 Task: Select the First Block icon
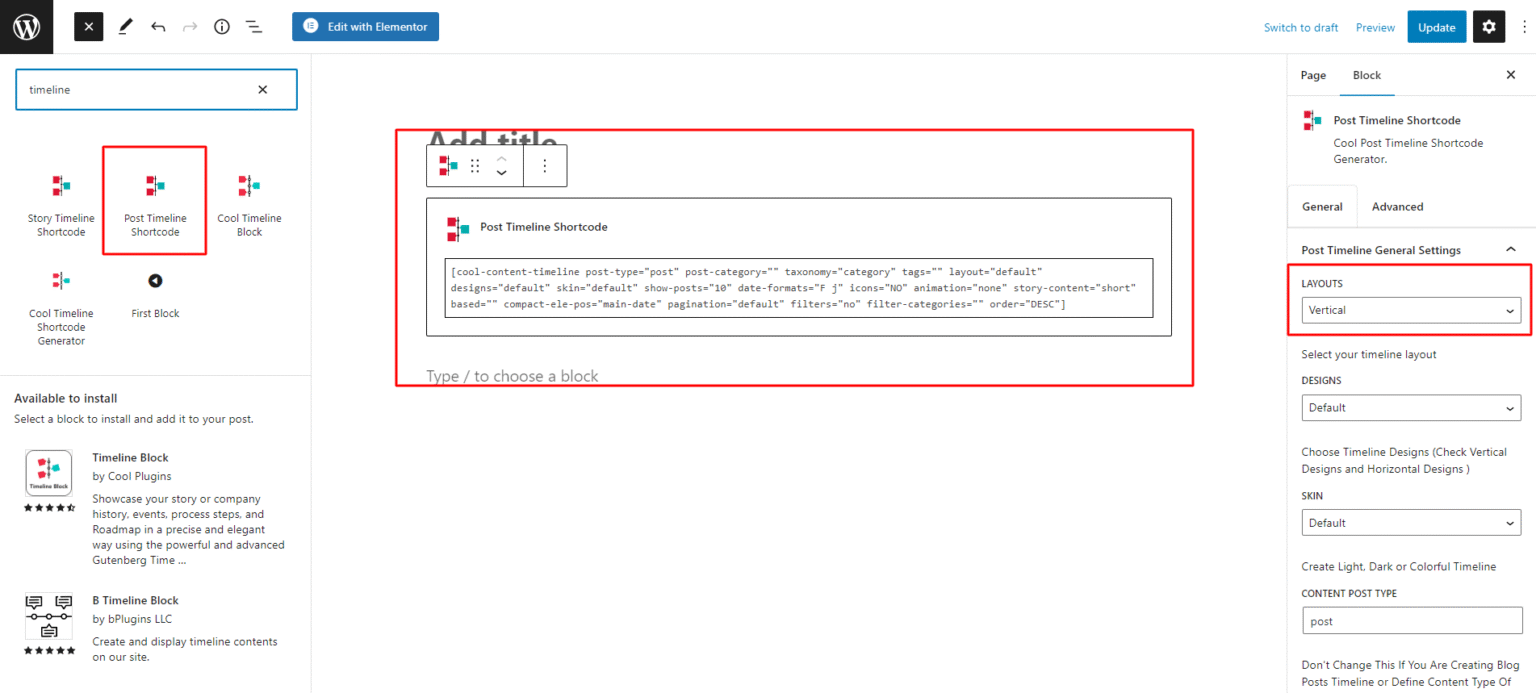154,283
